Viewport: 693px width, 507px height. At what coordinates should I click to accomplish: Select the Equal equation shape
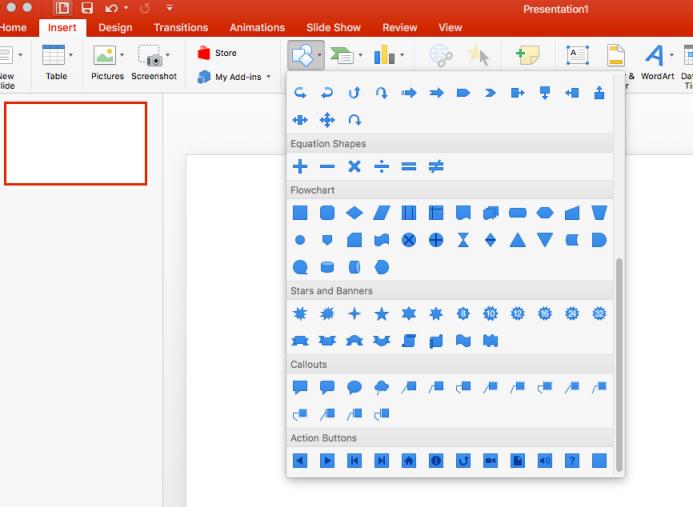(x=409, y=167)
